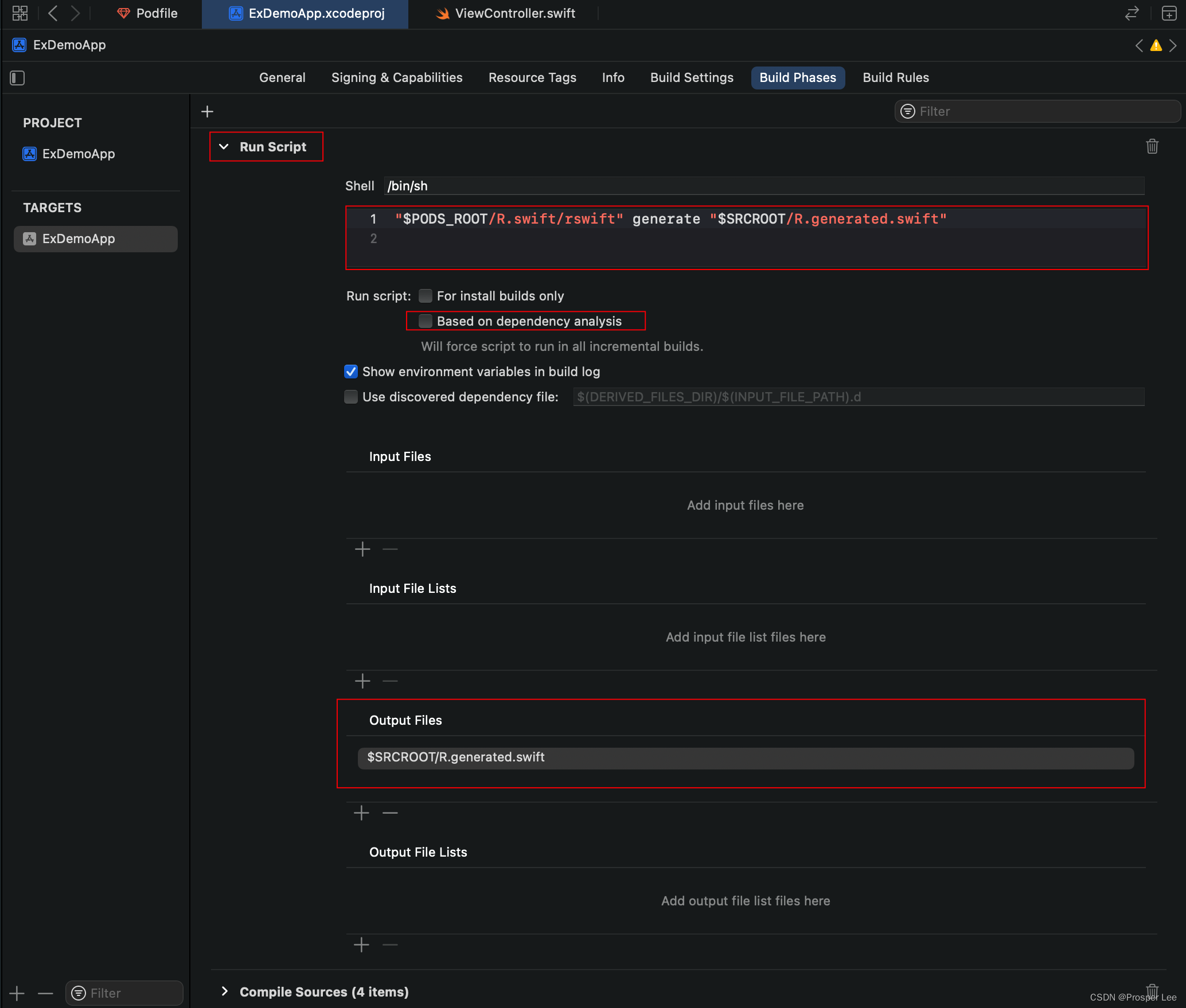1186x1008 pixels.
Task: Uncheck Show environment variables in build log
Action: (x=351, y=372)
